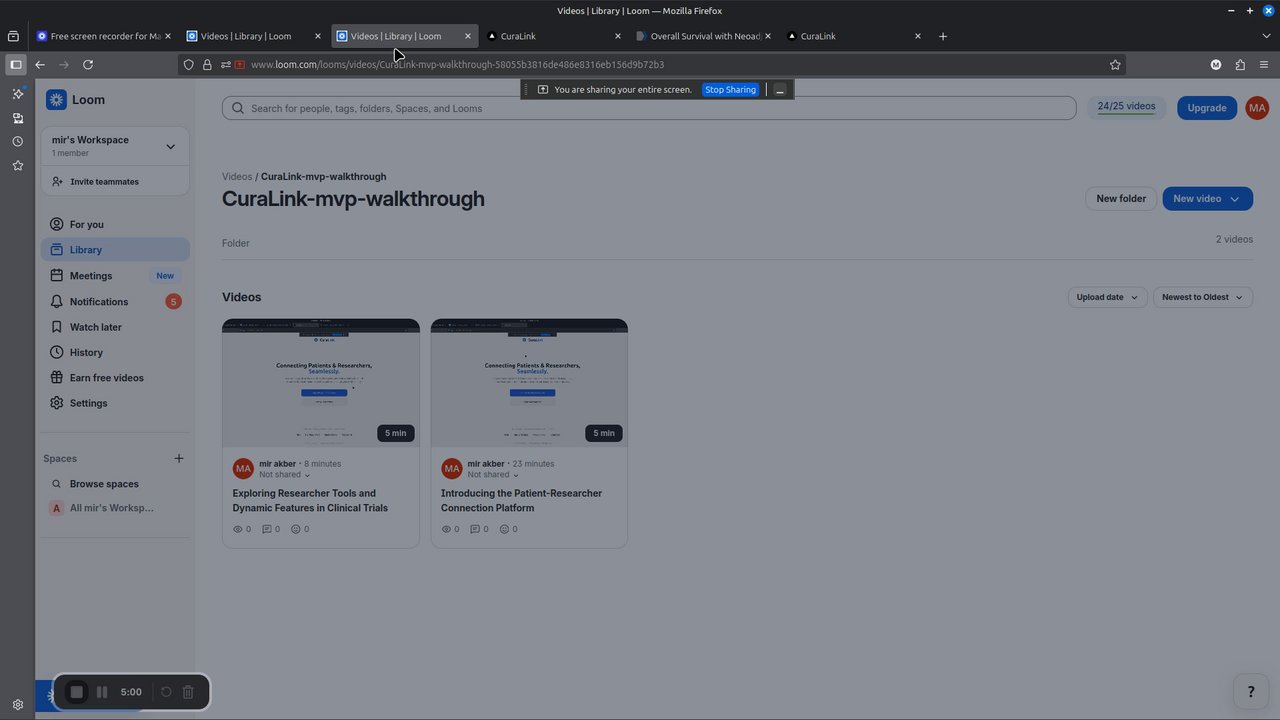Open the Firefox hamburger application menu
This screenshot has width=1280, height=720.
[x=1264, y=64]
